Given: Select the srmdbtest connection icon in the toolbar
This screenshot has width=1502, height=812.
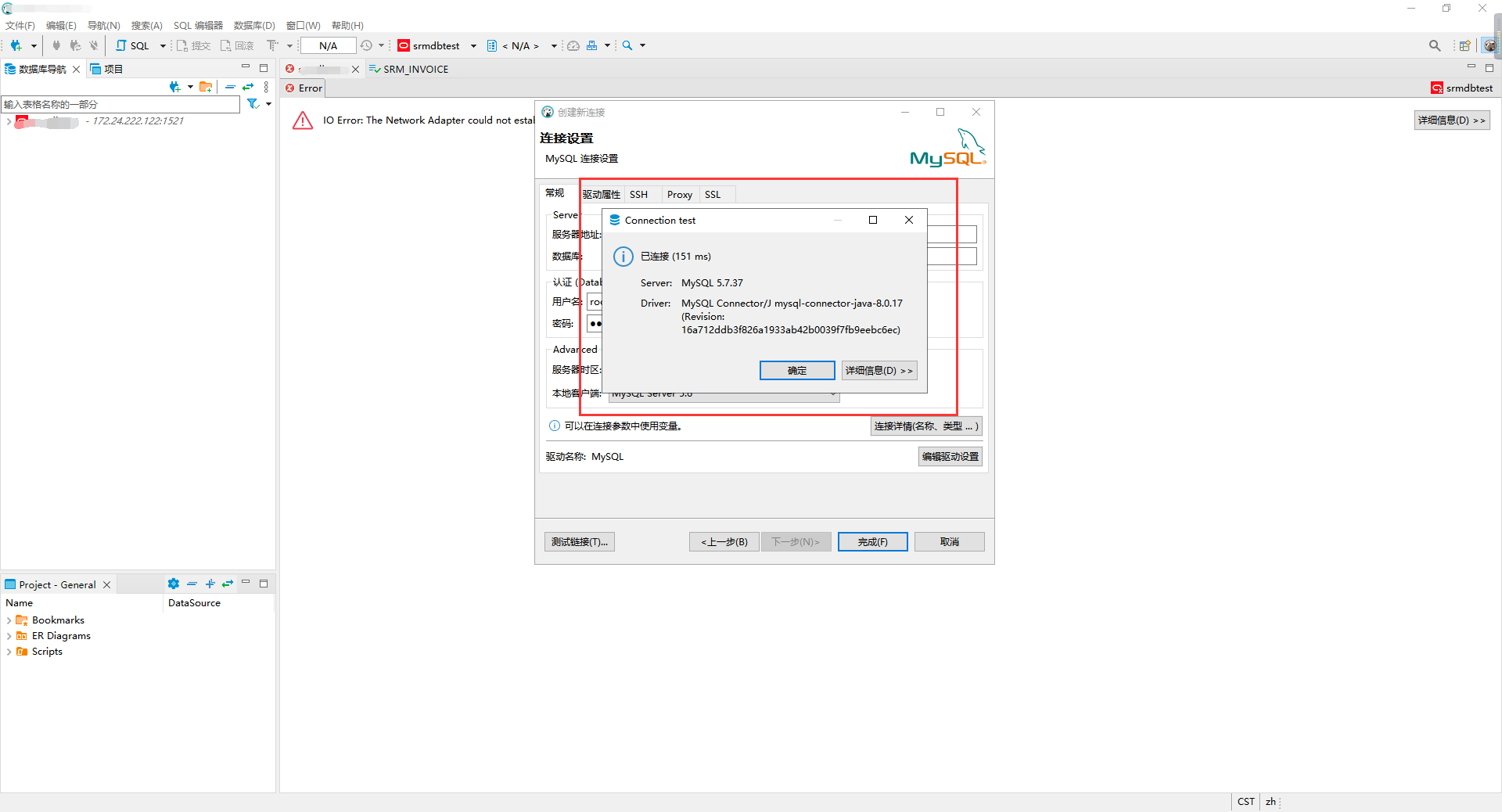Looking at the screenshot, I should pos(404,45).
